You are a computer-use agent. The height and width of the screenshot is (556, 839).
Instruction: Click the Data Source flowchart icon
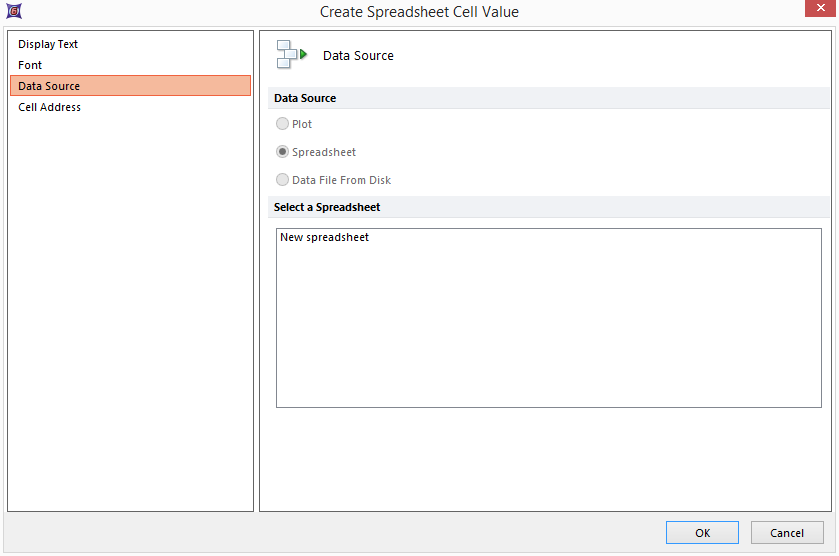coord(291,55)
